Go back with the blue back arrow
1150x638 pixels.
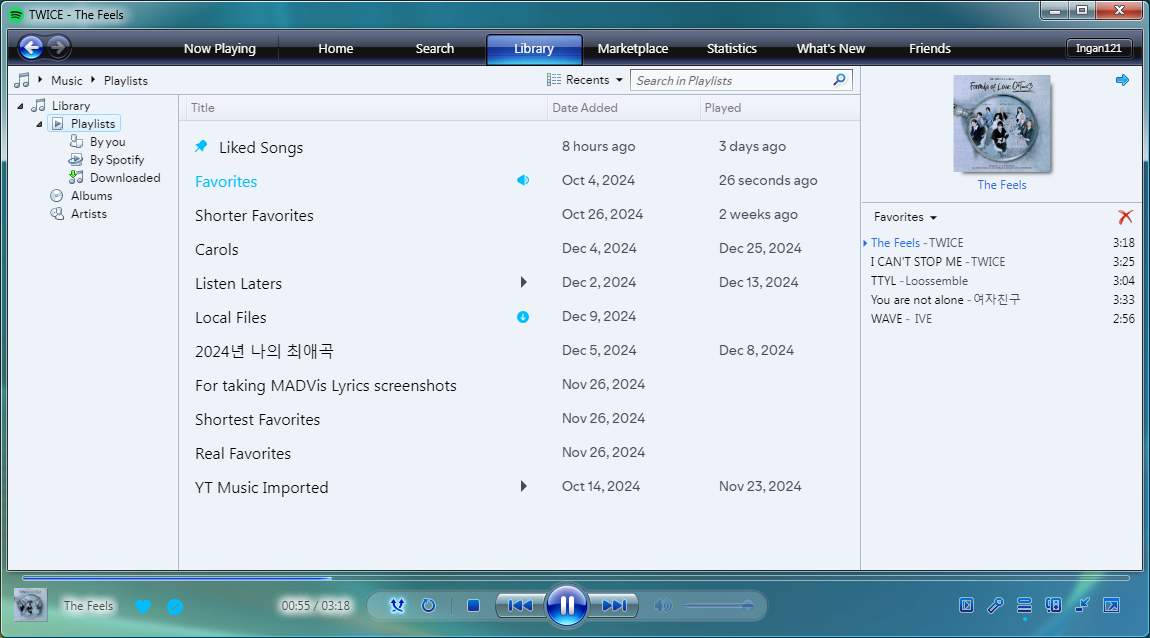tap(31, 48)
